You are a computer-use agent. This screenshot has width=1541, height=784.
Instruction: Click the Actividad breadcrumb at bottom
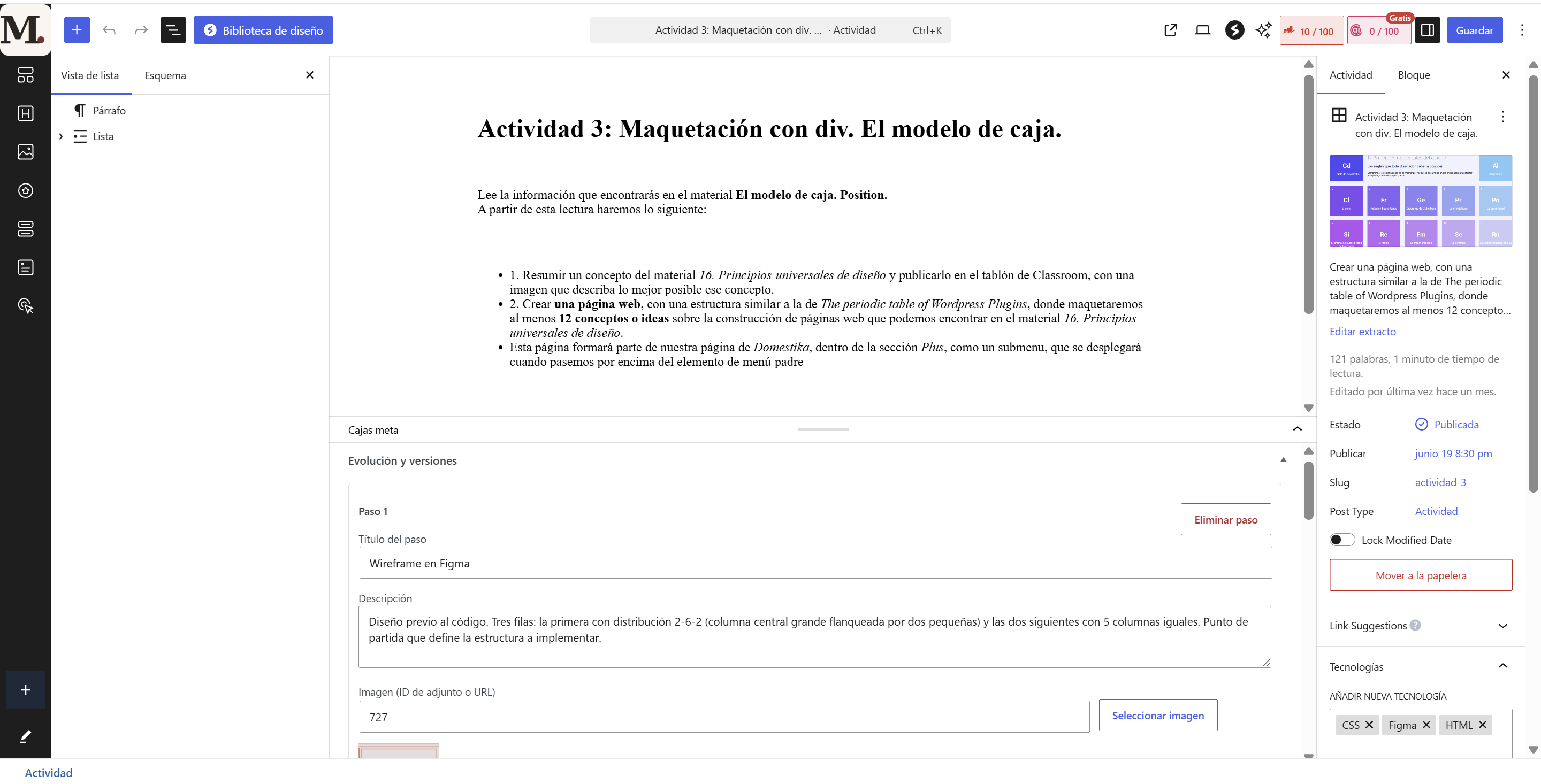pyautogui.click(x=49, y=773)
